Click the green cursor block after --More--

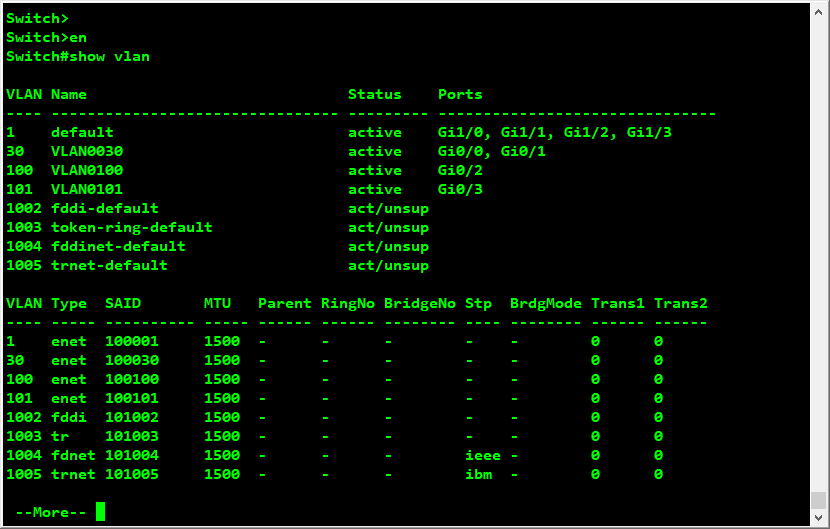pyautogui.click(x=100, y=512)
